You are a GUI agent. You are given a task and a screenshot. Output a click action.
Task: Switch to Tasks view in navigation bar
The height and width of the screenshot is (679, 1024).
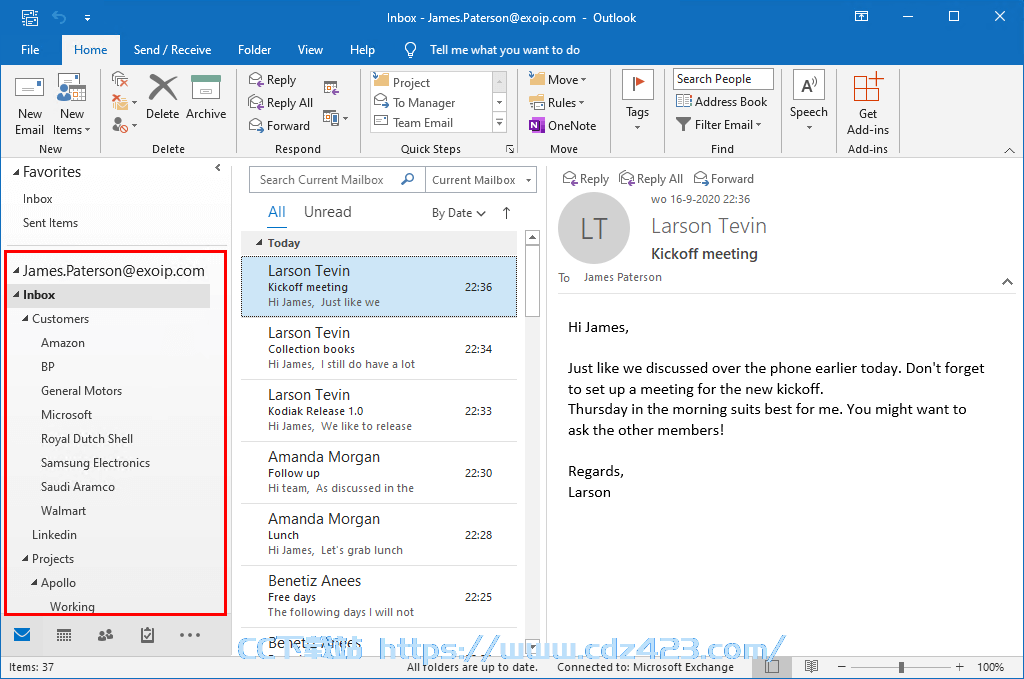tap(148, 635)
